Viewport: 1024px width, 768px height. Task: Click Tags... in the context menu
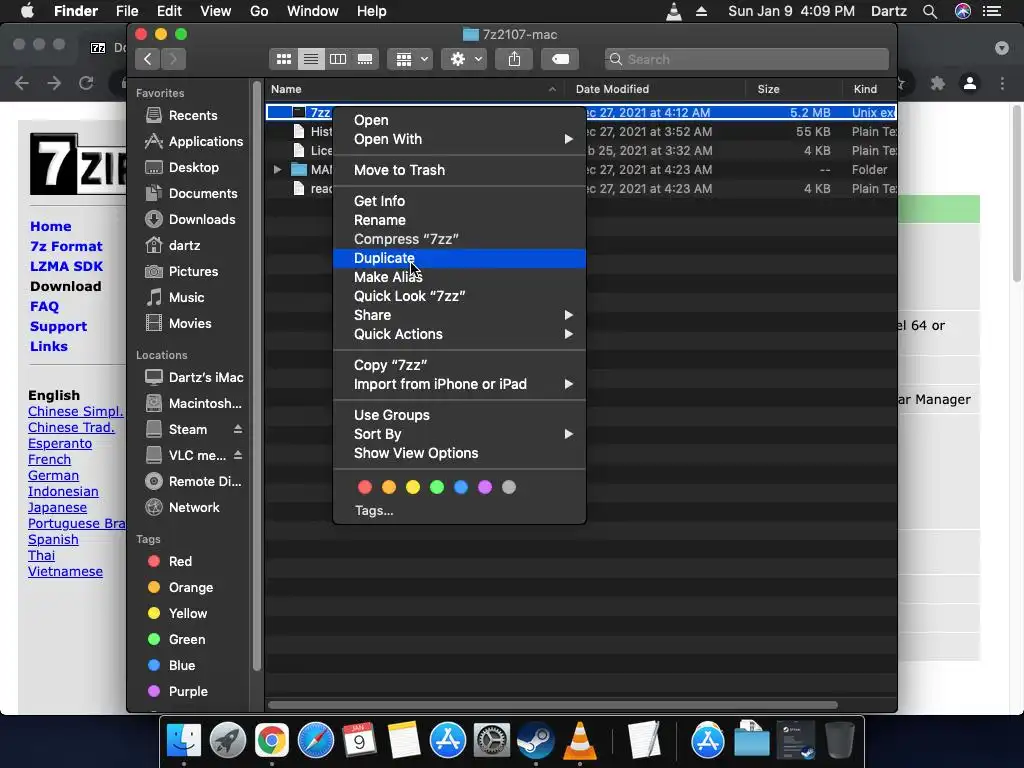coord(374,511)
